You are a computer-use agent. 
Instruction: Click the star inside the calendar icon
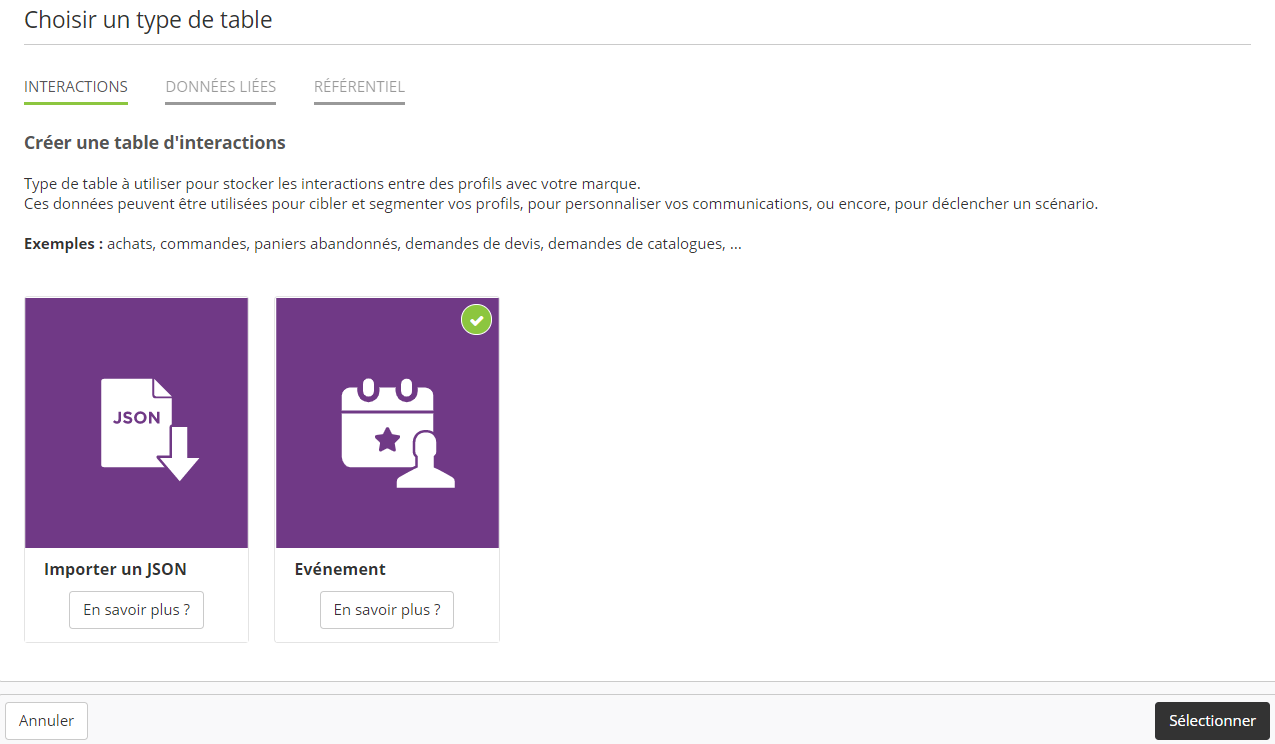[387, 440]
